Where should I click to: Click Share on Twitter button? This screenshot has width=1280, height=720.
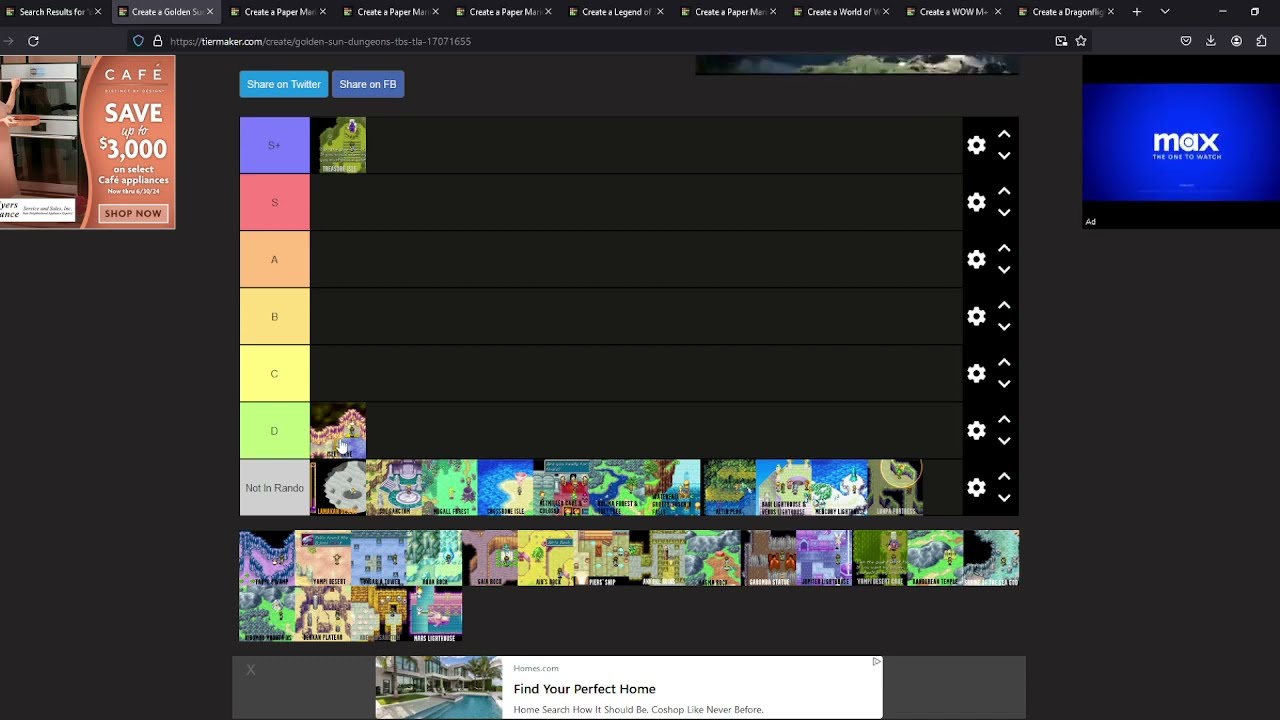tap(284, 84)
